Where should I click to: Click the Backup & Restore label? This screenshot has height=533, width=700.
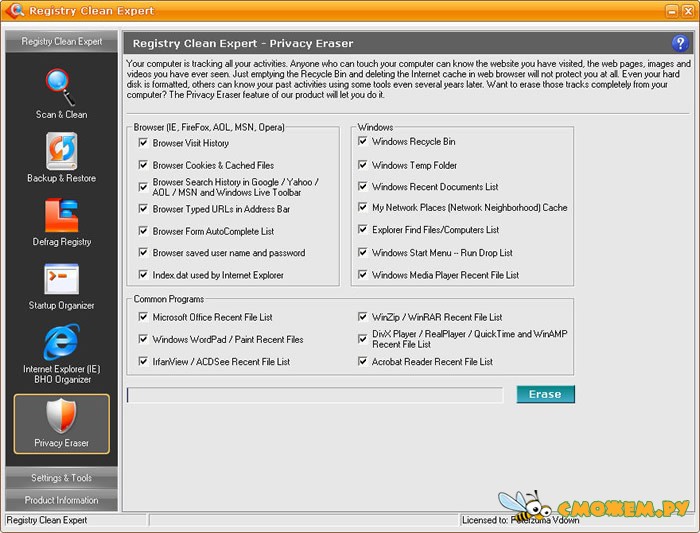pyautogui.click(x=62, y=178)
